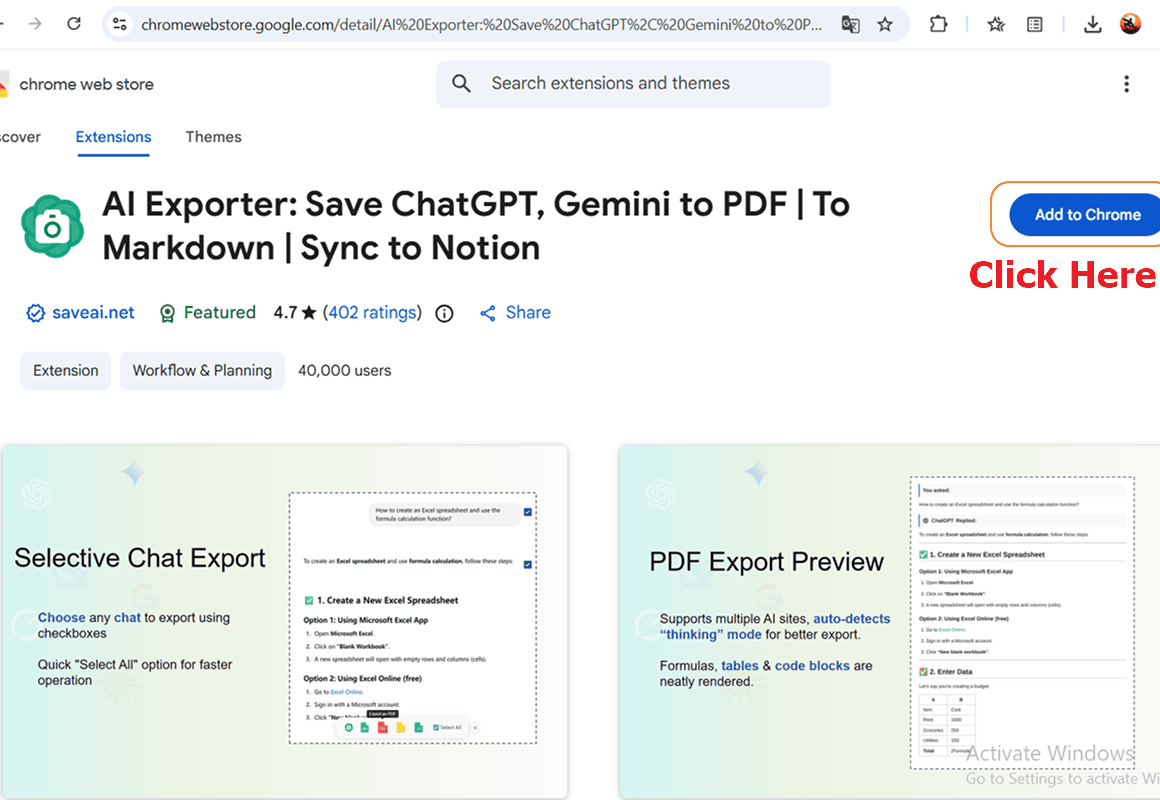The image size is (1160, 800).
Task: Open the reading list icon
Action: (x=1035, y=24)
